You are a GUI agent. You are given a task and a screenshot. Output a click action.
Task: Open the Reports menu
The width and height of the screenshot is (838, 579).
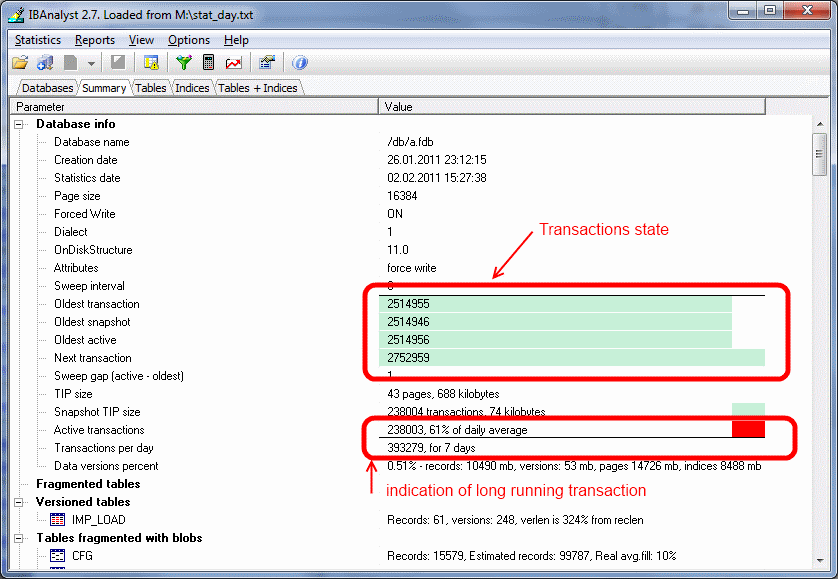click(x=95, y=40)
